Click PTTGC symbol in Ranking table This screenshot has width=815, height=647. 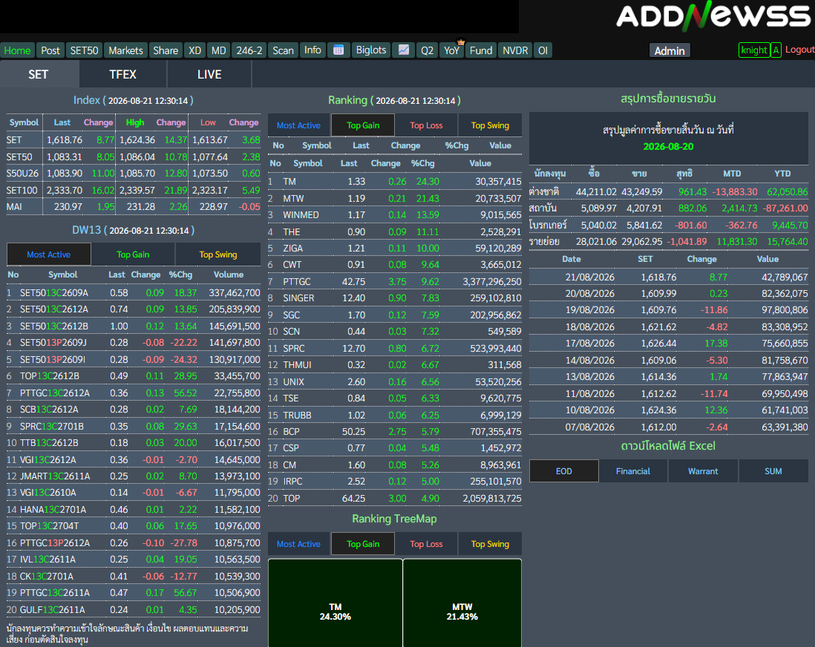pyautogui.click(x=297, y=282)
